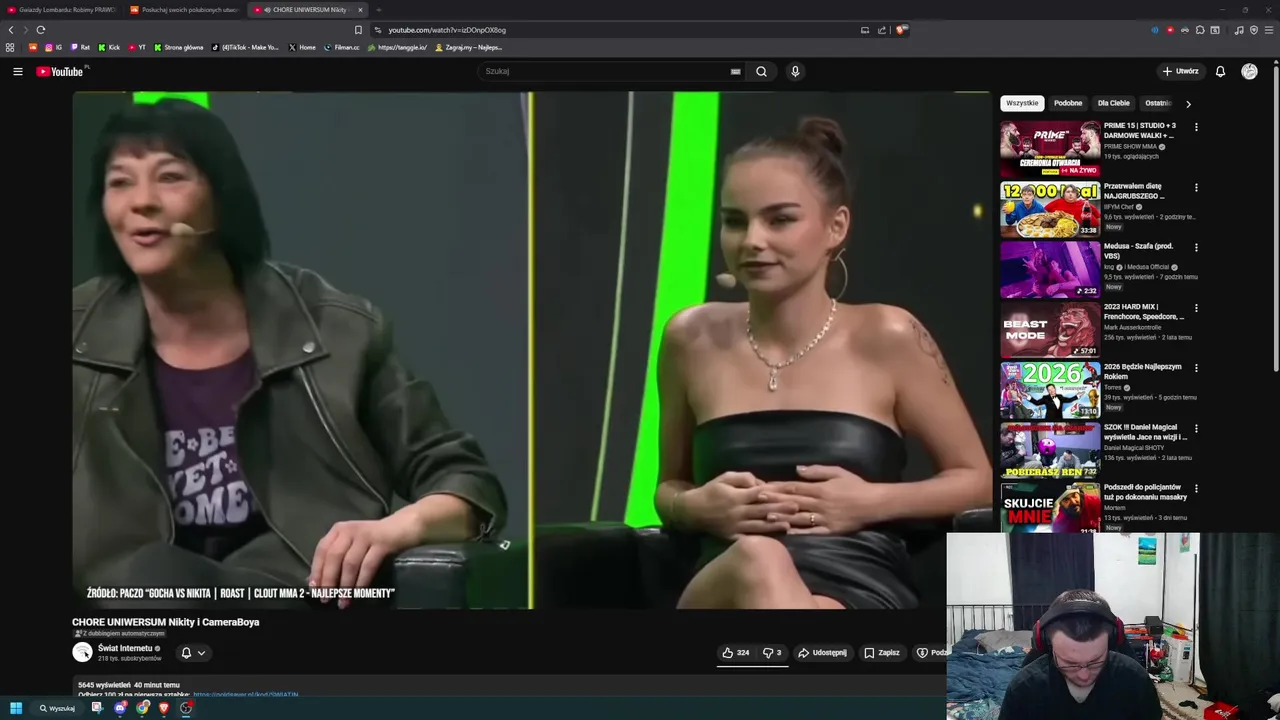Bookmark this page via address bar icon
The height and width of the screenshot is (720, 1280).
pos(358,30)
